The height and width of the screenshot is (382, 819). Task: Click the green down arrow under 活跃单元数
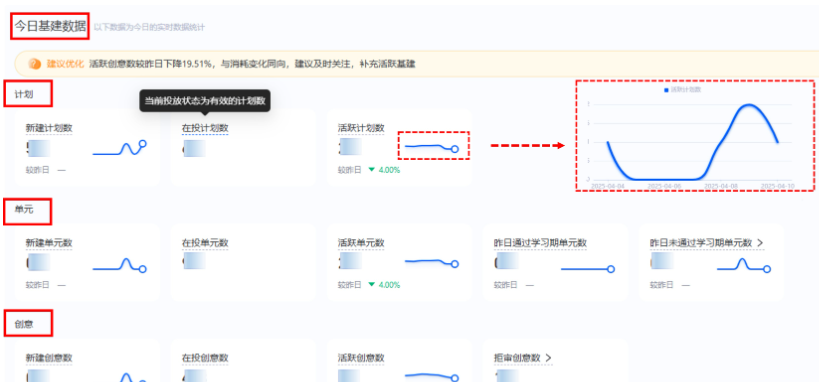tap(371, 285)
